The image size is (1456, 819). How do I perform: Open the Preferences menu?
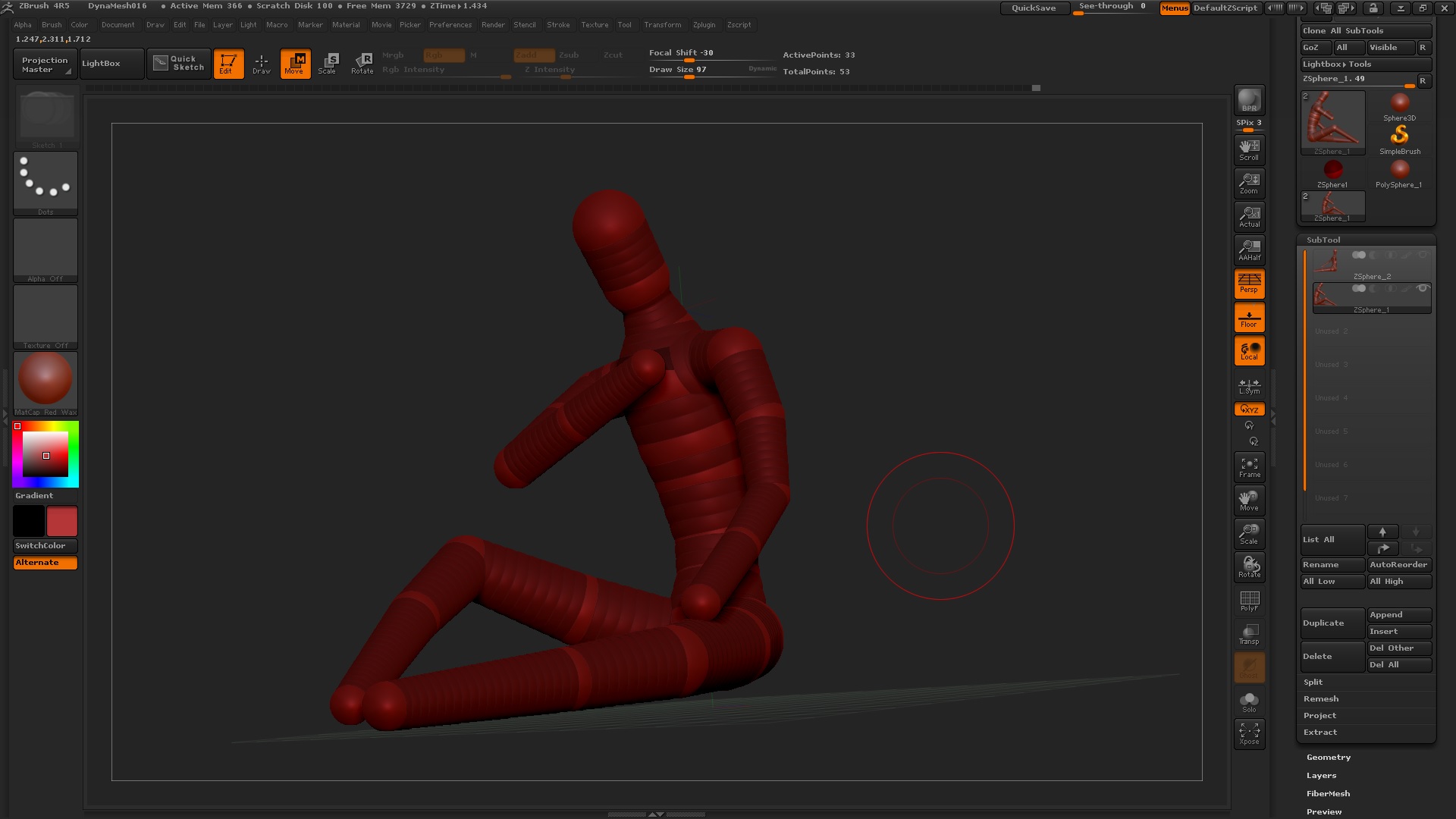(450, 25)
